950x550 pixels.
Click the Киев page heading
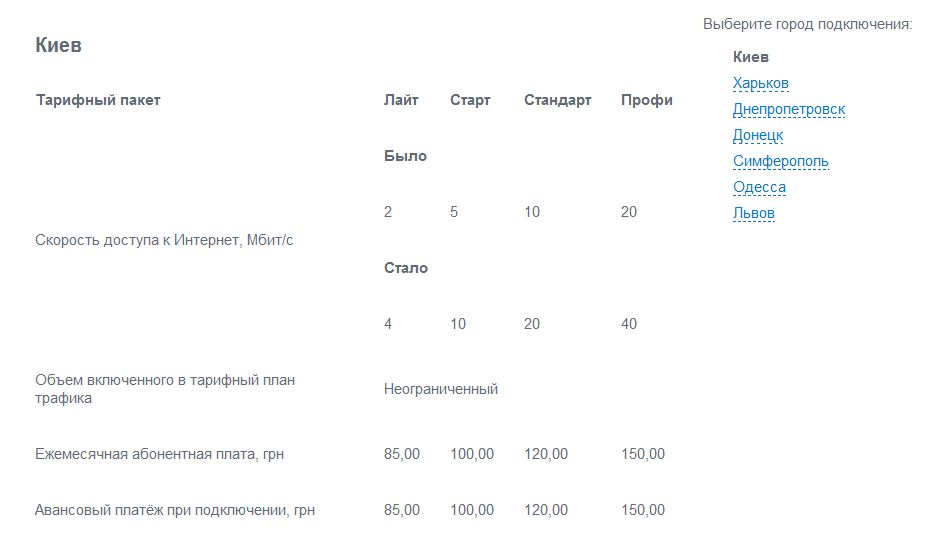(x=58, y=45)
